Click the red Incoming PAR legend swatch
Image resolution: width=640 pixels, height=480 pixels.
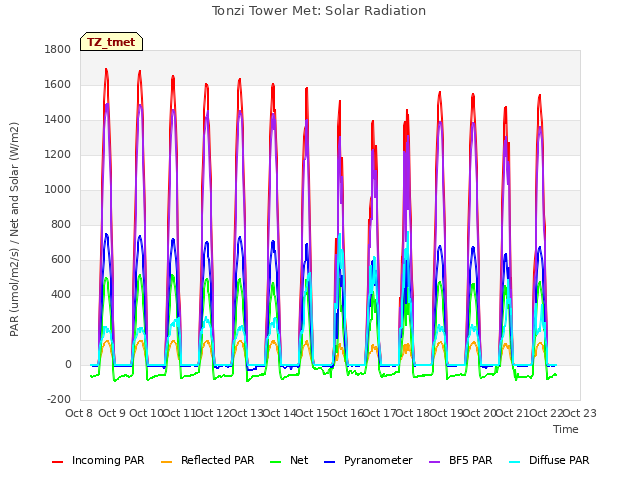point(58,462)
